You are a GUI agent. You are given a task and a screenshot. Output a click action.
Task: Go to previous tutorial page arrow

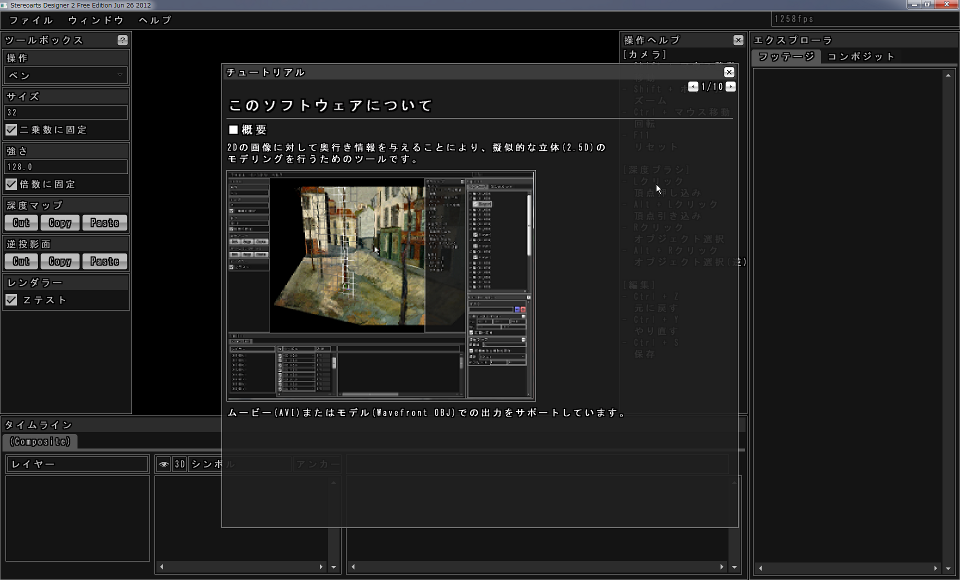pos(693,87)
